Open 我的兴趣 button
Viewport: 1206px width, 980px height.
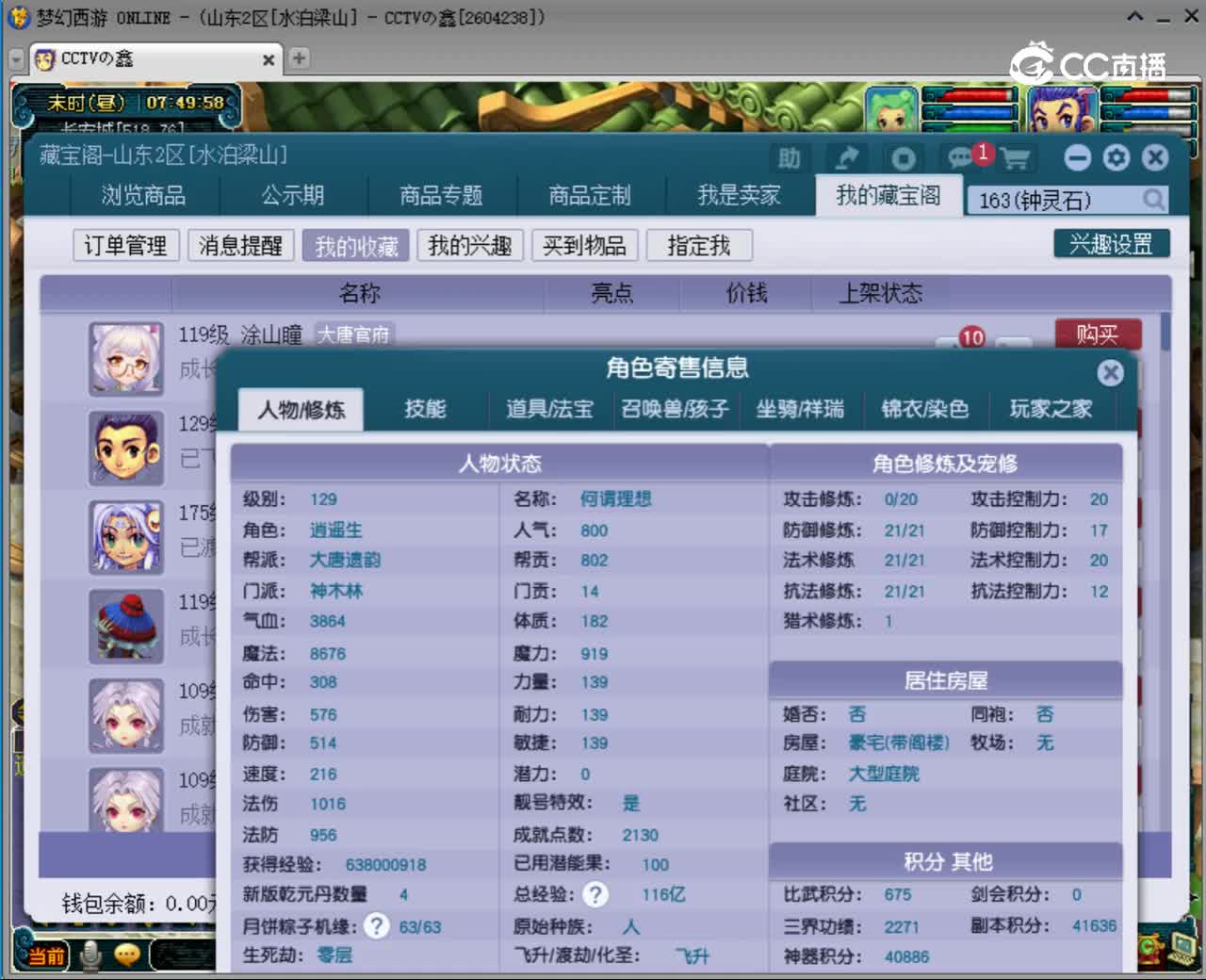coord(470,246)
